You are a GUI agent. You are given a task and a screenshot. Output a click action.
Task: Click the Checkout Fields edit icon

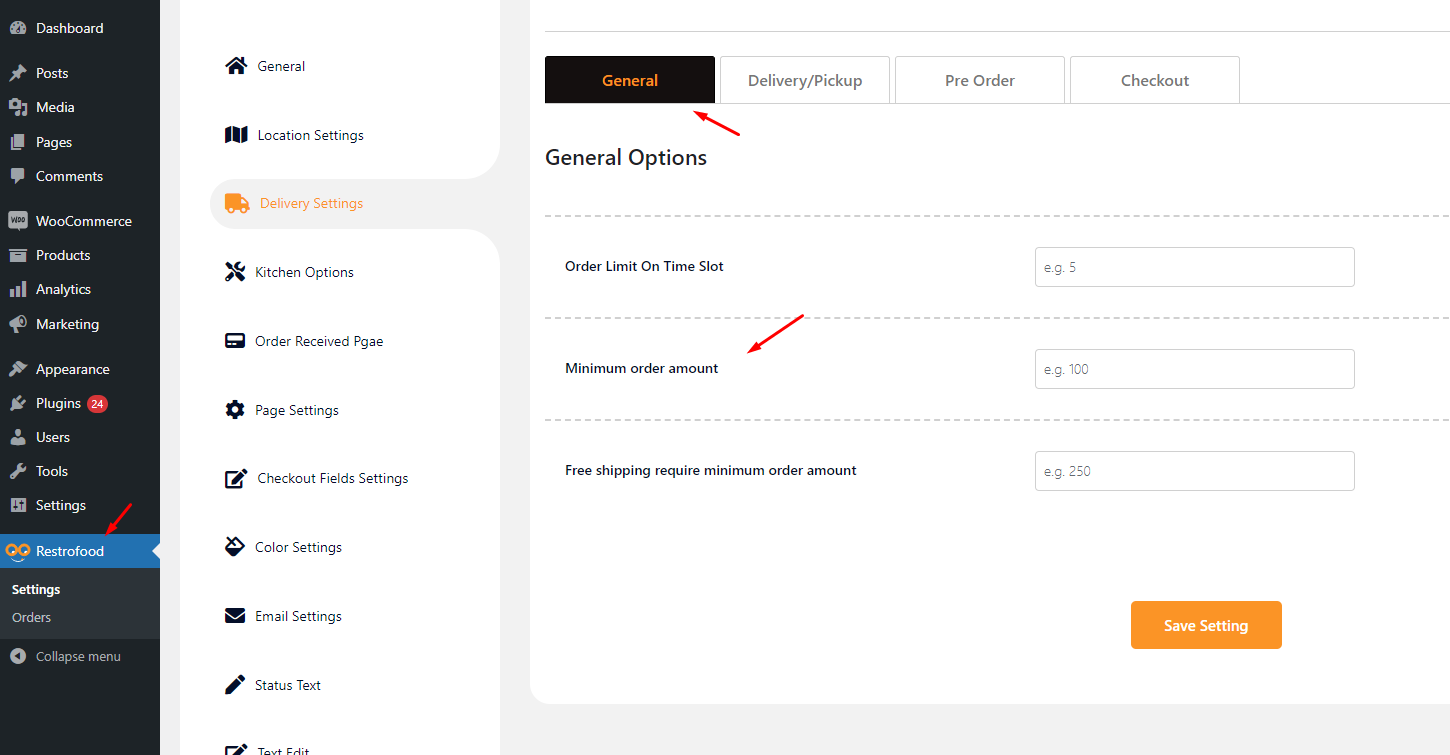[236, 478]
